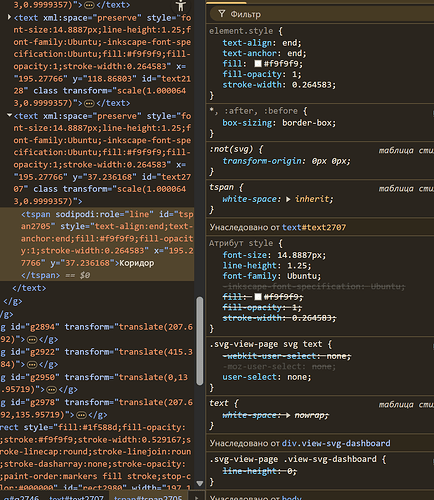Collapse the text2707 element node
Image resolution: width=434 pixels, height=500 pixels.
9,115
